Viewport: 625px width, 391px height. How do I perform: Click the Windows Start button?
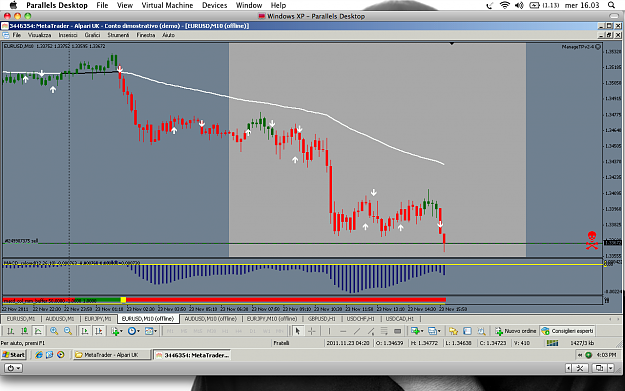coord(14,355)
